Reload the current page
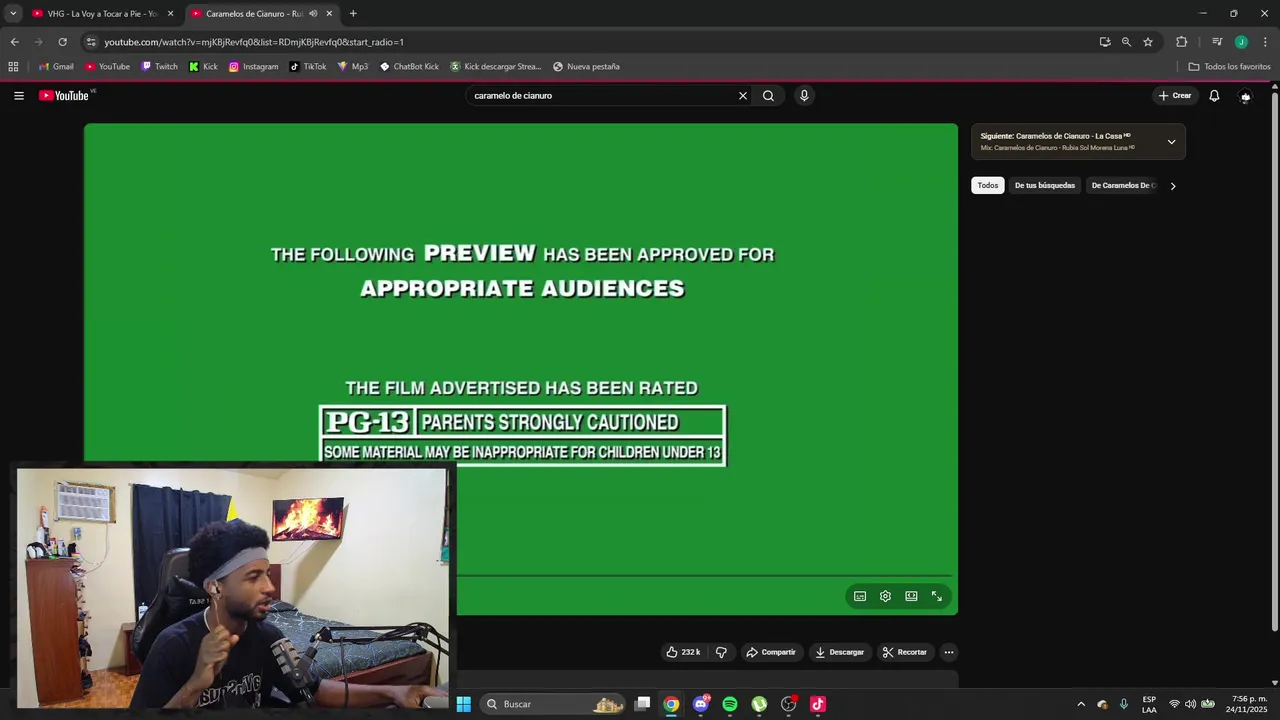1280x720 pixels. 62,42
